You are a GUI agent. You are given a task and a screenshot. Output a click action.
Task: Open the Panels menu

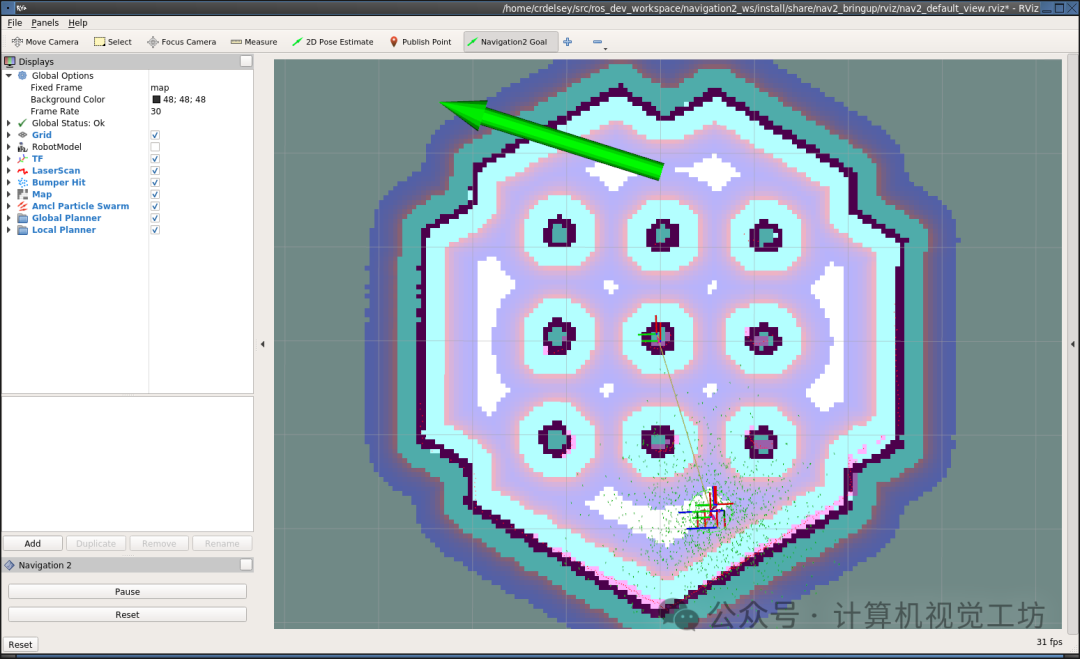(45, 23)
